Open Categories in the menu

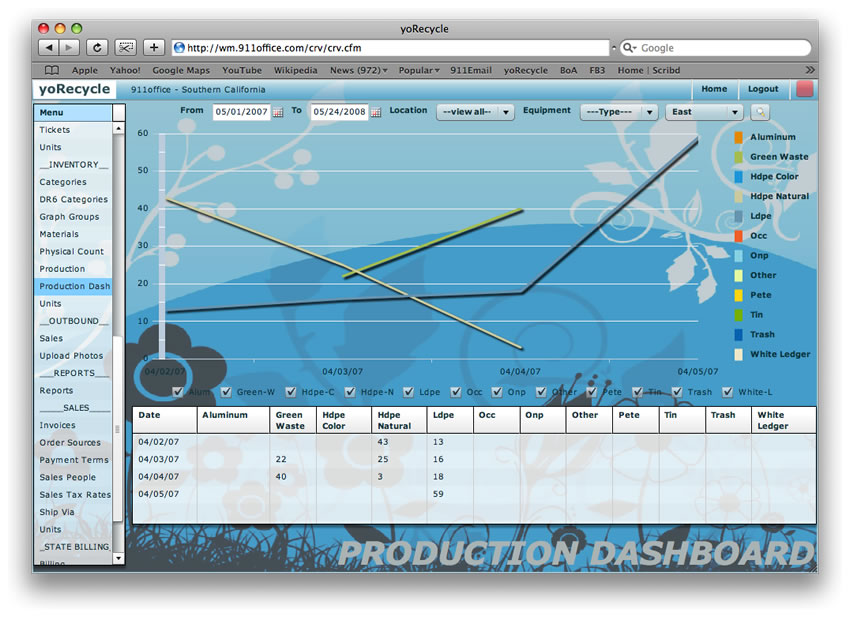coord(63,182)
